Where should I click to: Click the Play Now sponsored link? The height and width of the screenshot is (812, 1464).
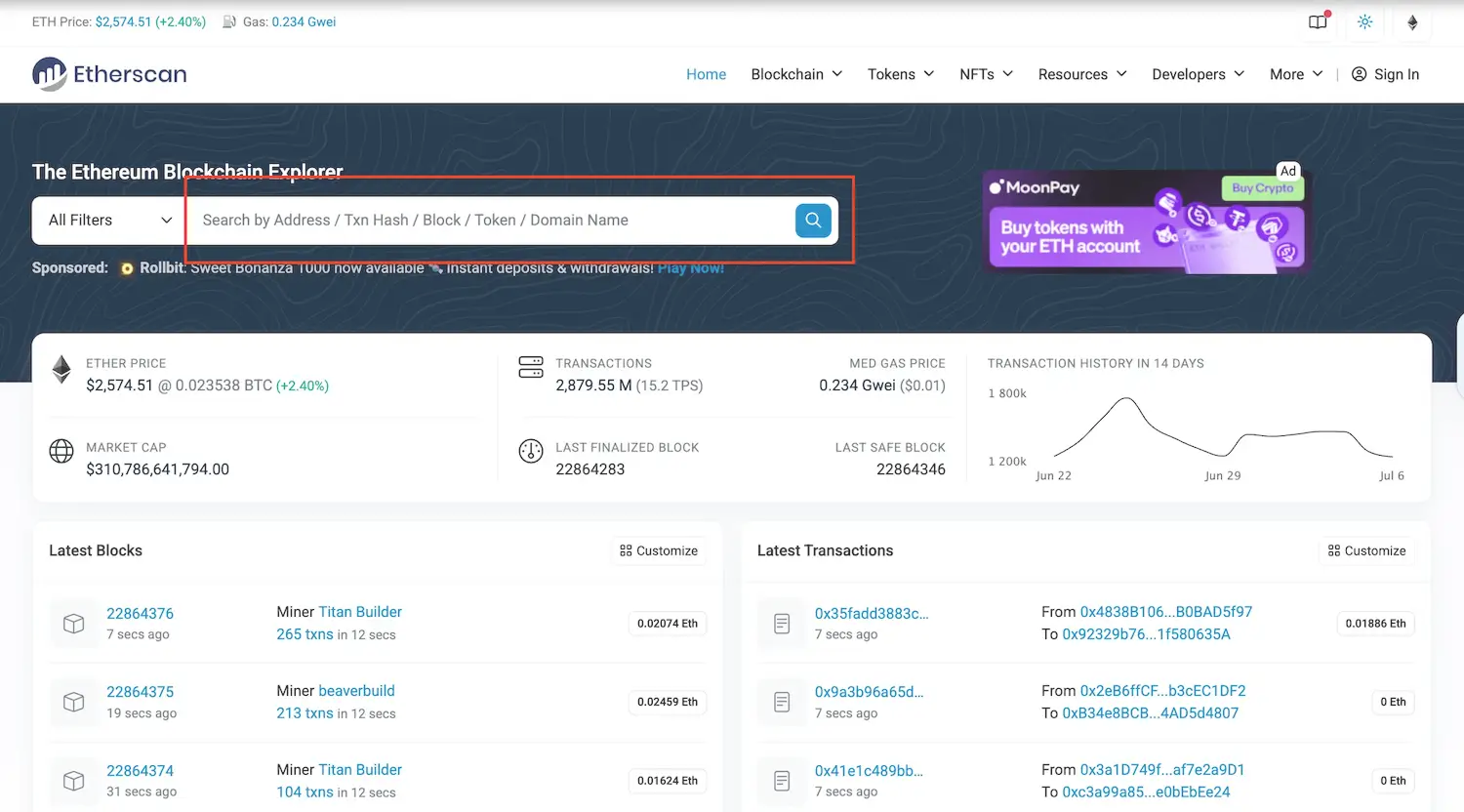691,267
